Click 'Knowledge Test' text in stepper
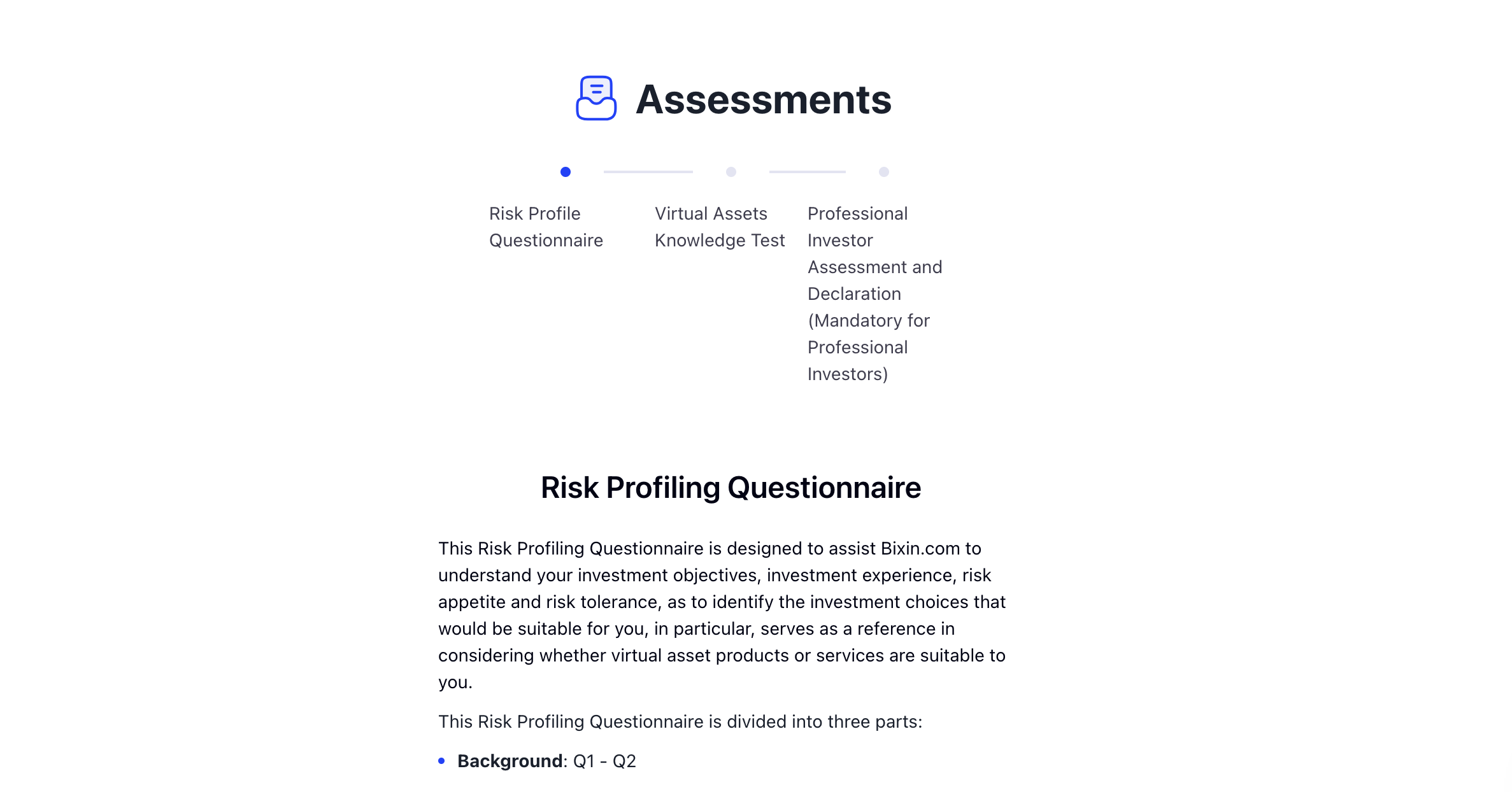1512x792 pixels. pyautogui.click(x=720, y=240)
